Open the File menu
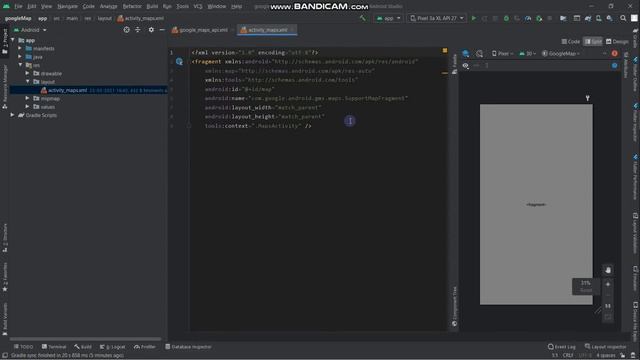Image resolution: width=640 pixels, height=360 pixels. pyautogui.click(x=18, y=7)
